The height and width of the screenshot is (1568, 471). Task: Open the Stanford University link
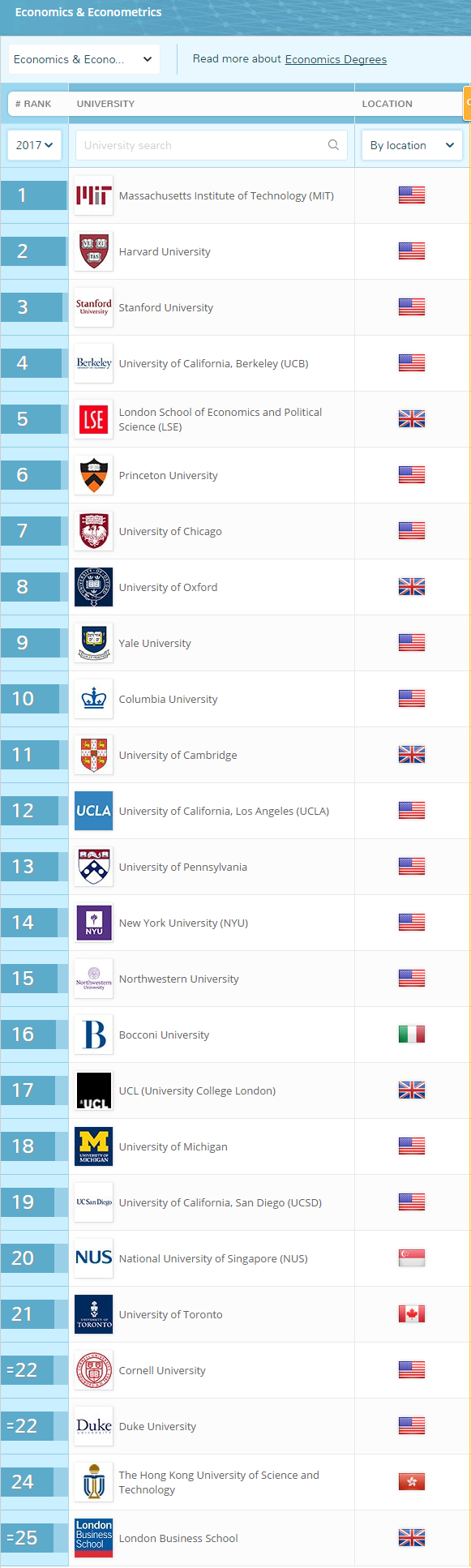(166, 307)
